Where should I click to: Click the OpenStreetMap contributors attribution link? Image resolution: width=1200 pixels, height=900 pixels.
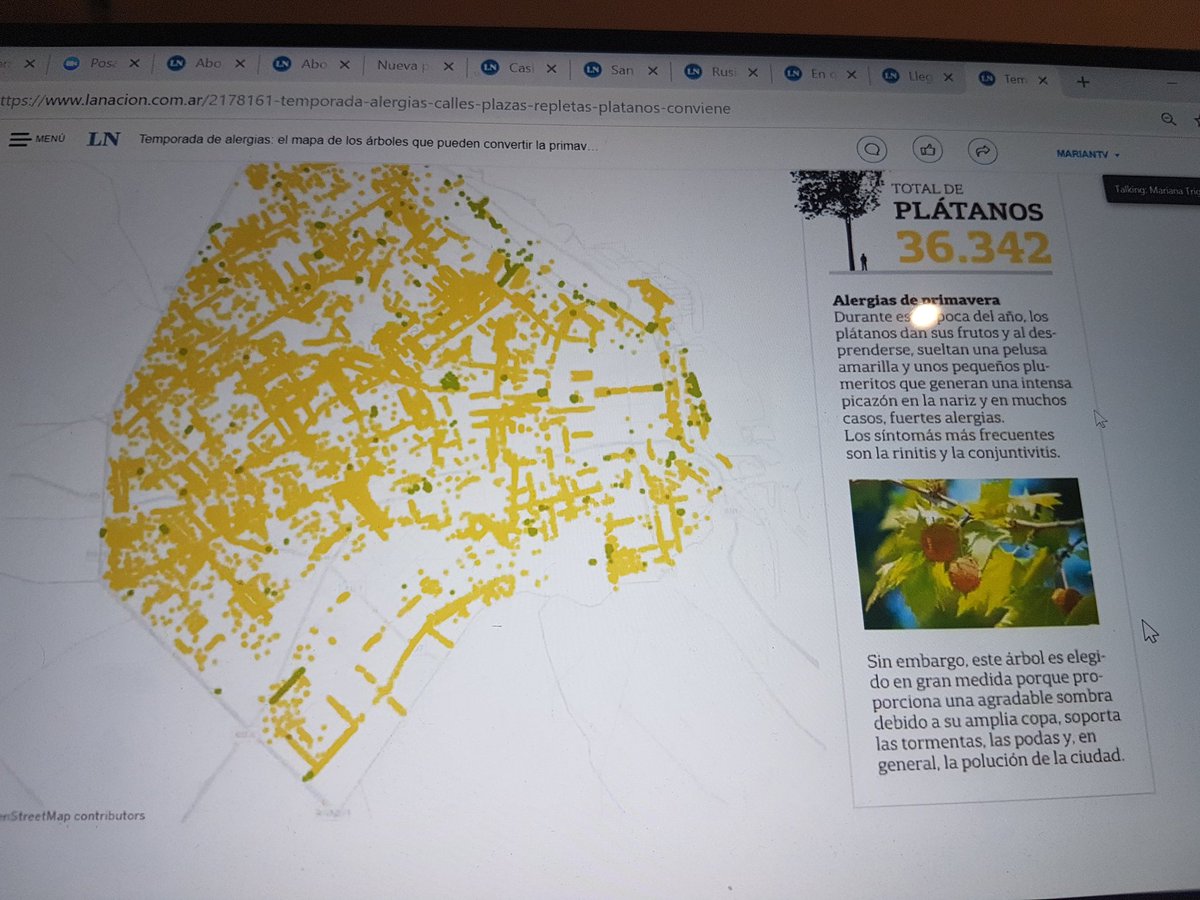[72, 816]
